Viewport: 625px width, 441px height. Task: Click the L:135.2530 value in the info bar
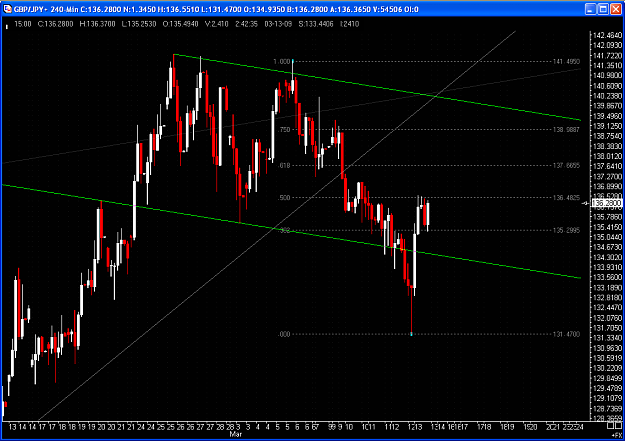click(139, 24)
